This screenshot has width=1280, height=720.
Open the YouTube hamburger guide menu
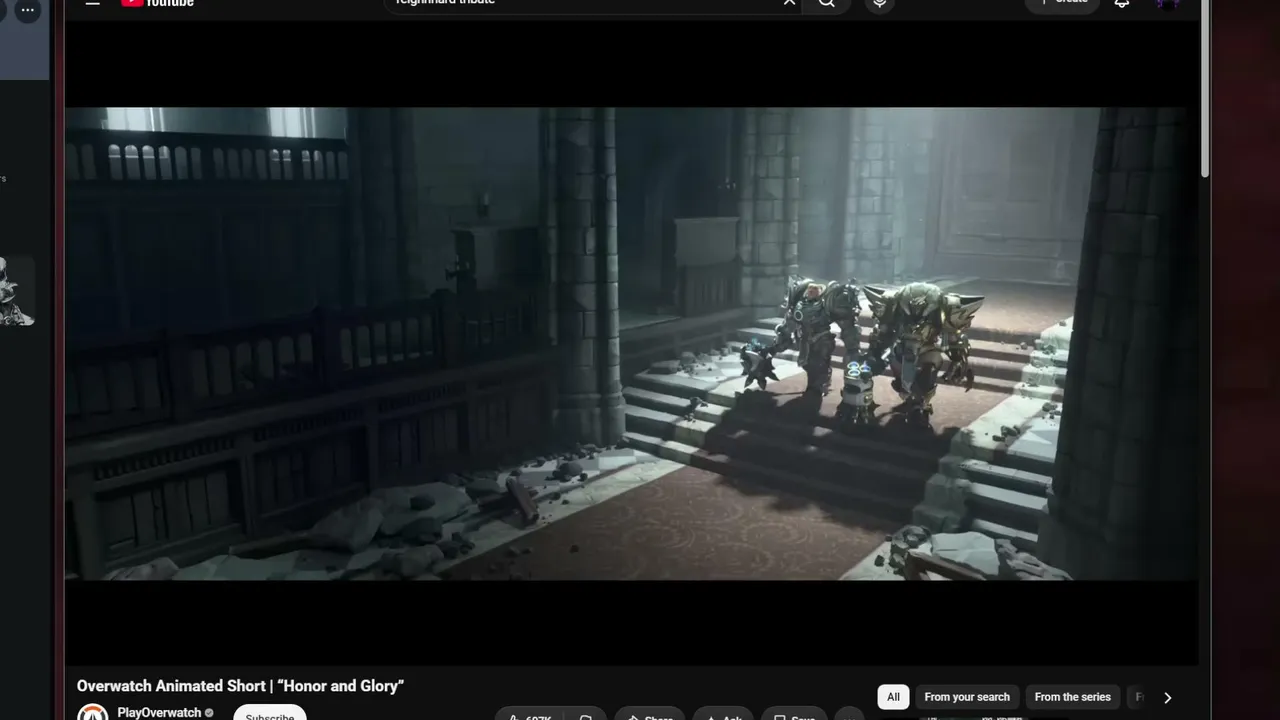coord(92,3)
